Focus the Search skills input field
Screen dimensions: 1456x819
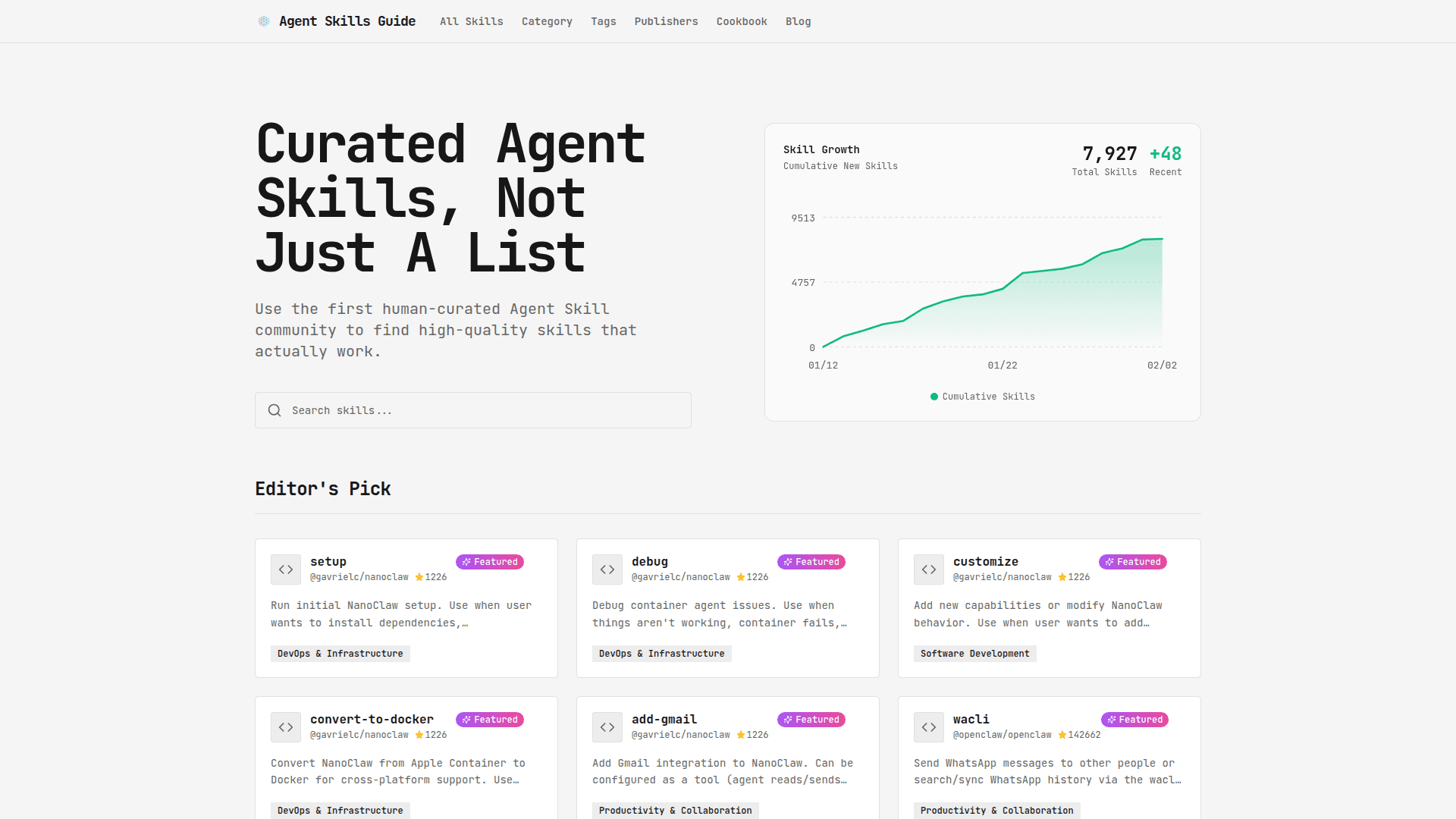pos(485,410)
